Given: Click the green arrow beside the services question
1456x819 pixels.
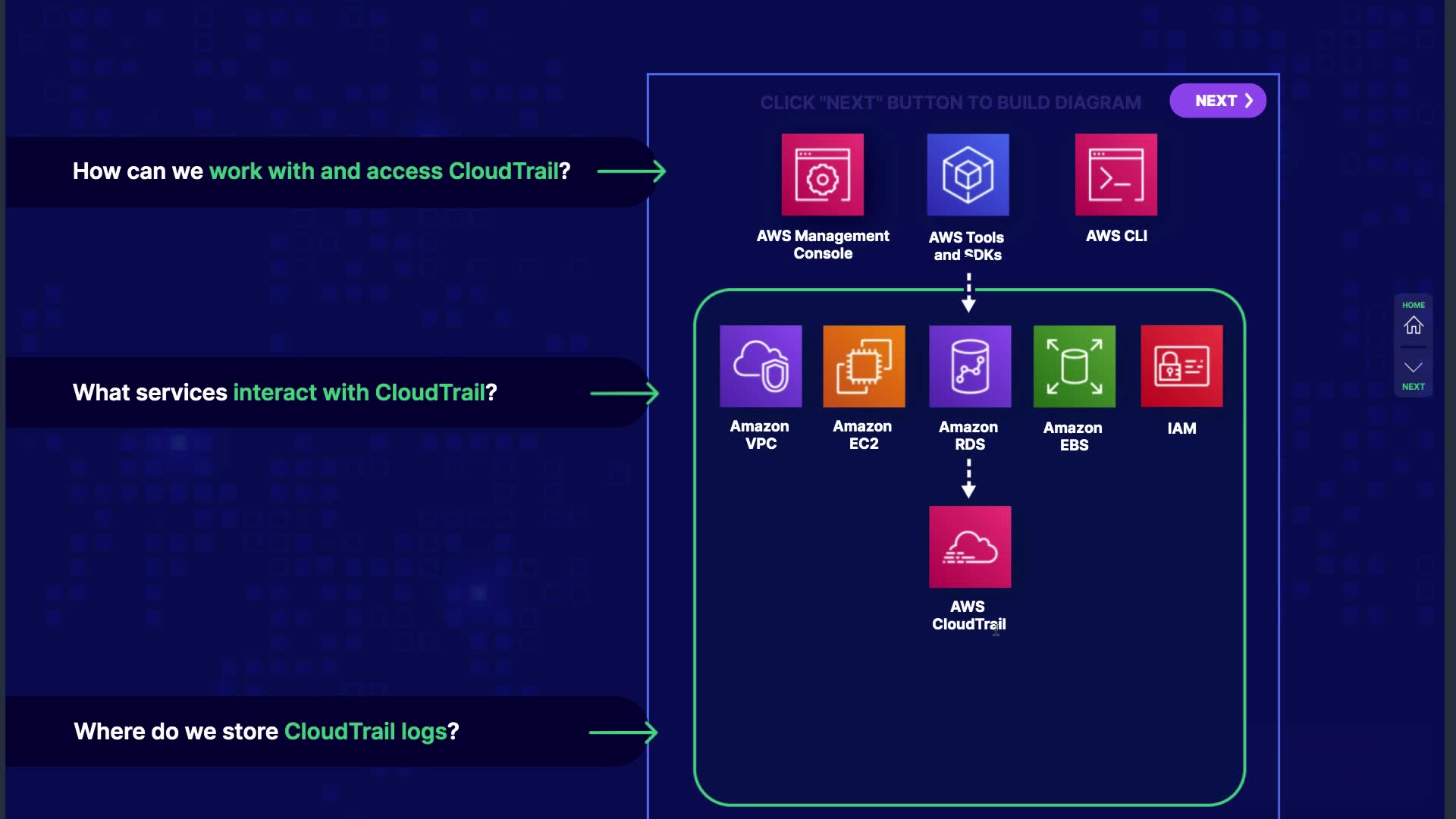Looking at the screenshot, I should coord(624,394).
